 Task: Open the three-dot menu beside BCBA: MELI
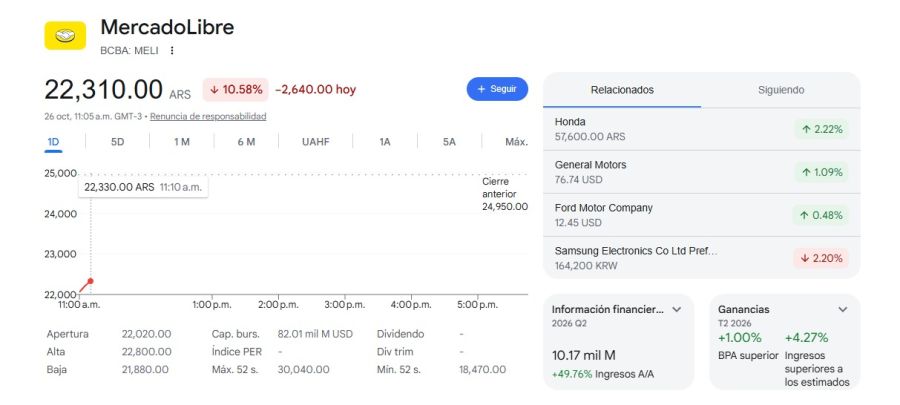tap(172, 50)
